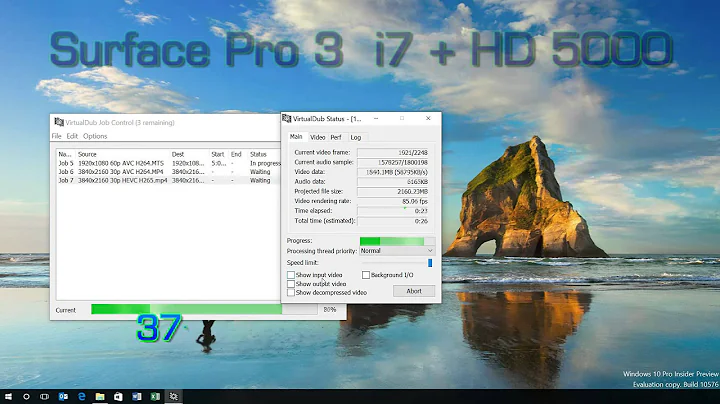Launch Word from the taskbar
The height and width of the screenshot is (404, 720).
[x=137, y=396]
